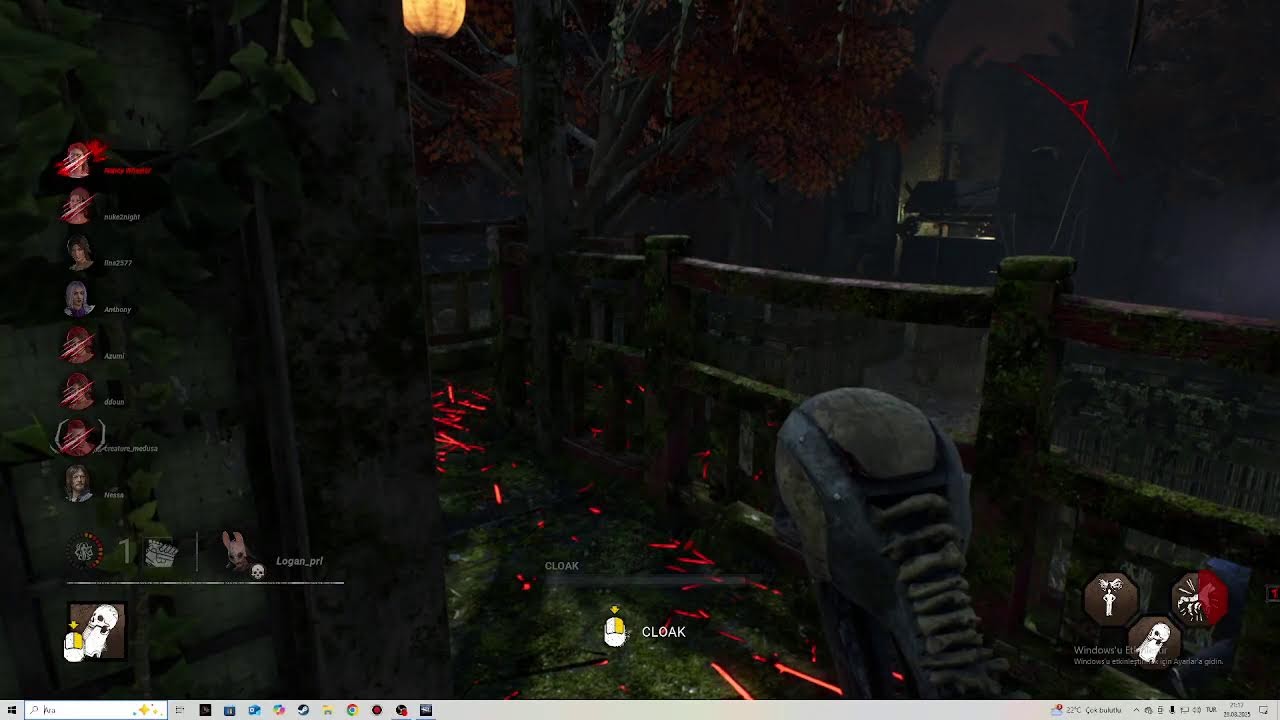Viewport: 1280px width, 720px height.
Task: Click the Logan_prl player name
Action: point(299,562)
